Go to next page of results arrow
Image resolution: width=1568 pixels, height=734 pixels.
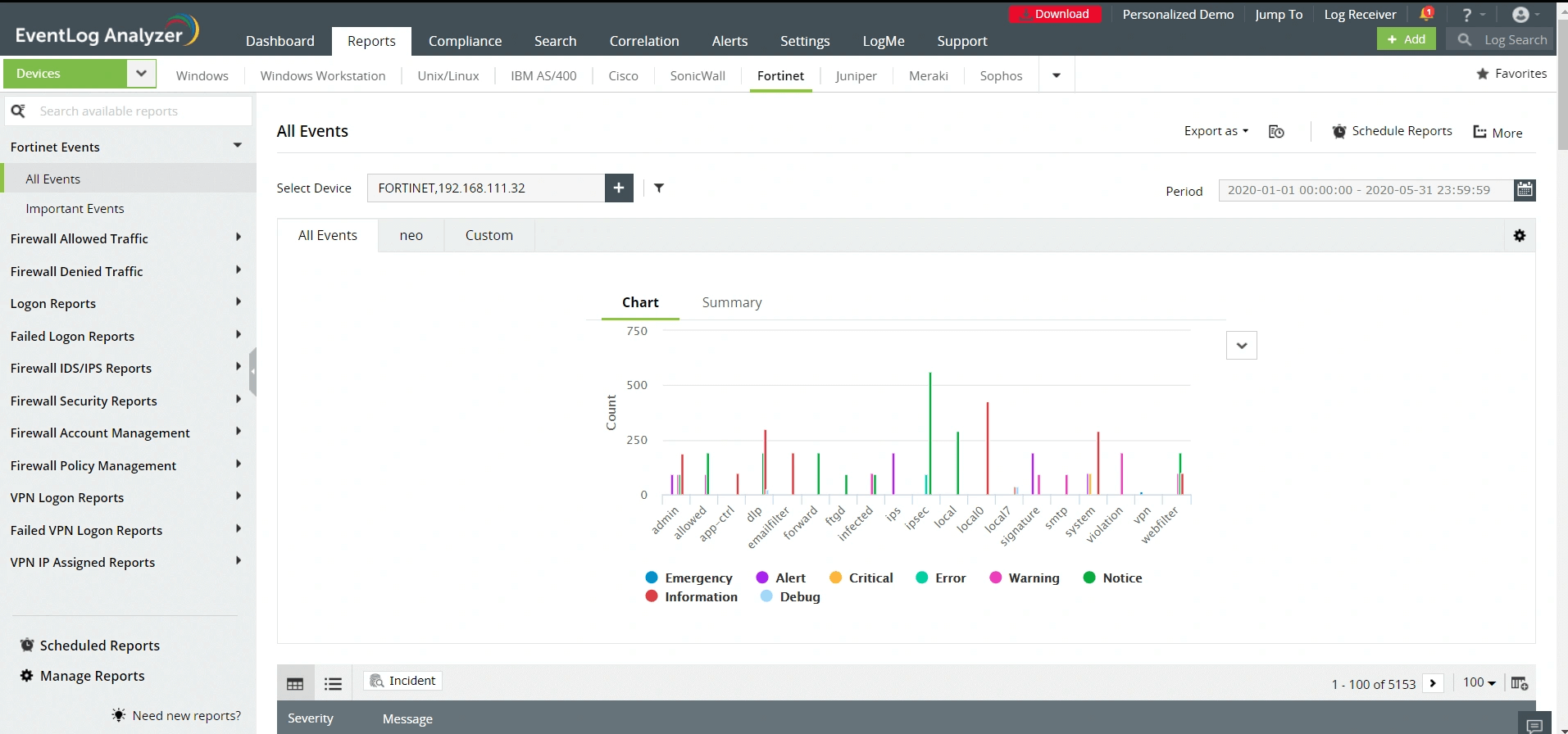click(1433, 683)
